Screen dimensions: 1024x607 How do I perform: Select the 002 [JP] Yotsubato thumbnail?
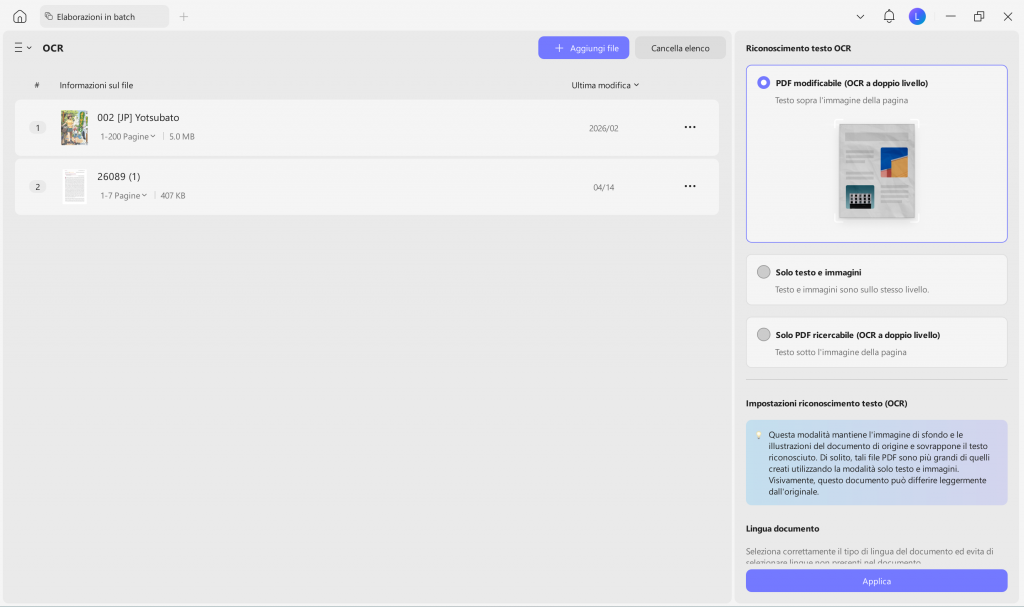(x=74, y=127)
